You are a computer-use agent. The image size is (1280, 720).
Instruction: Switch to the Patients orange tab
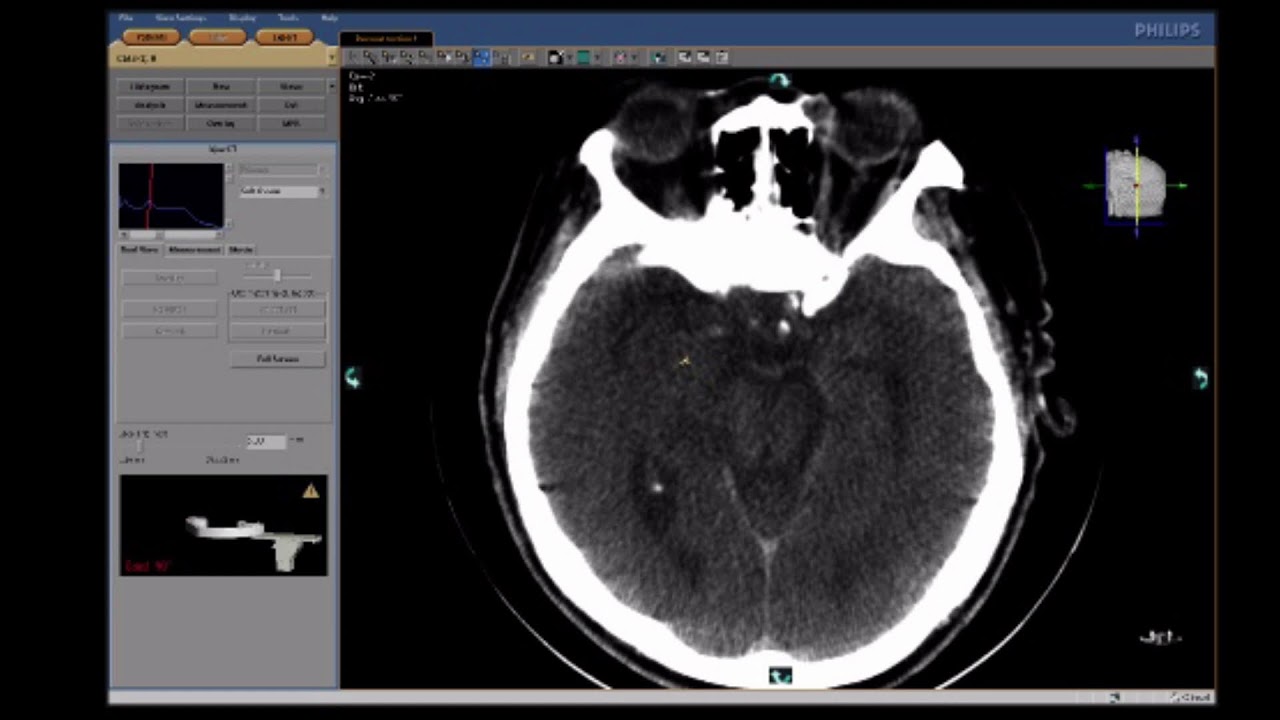click(x=151, y=37)
